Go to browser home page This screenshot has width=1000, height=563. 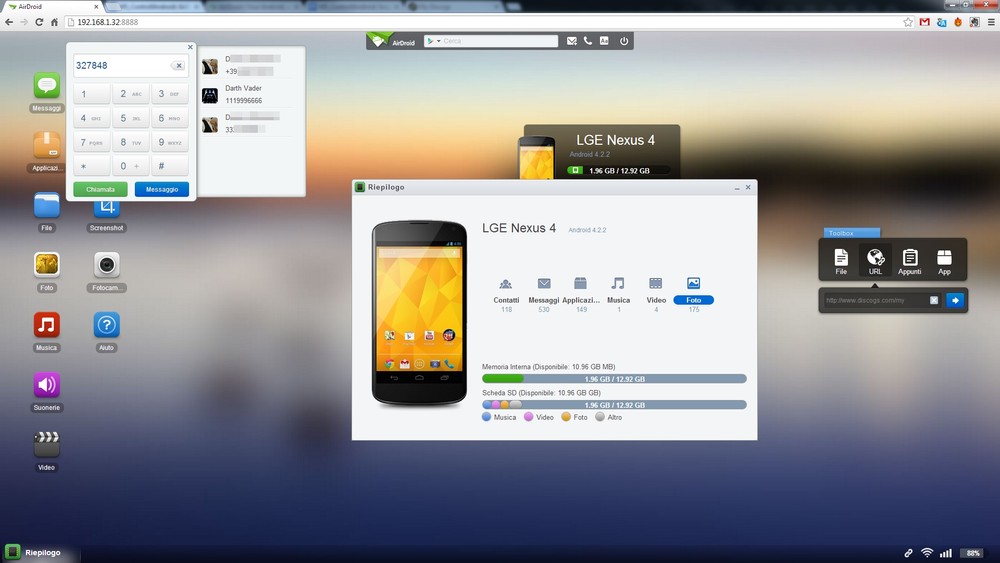click(x=54, y=22)
